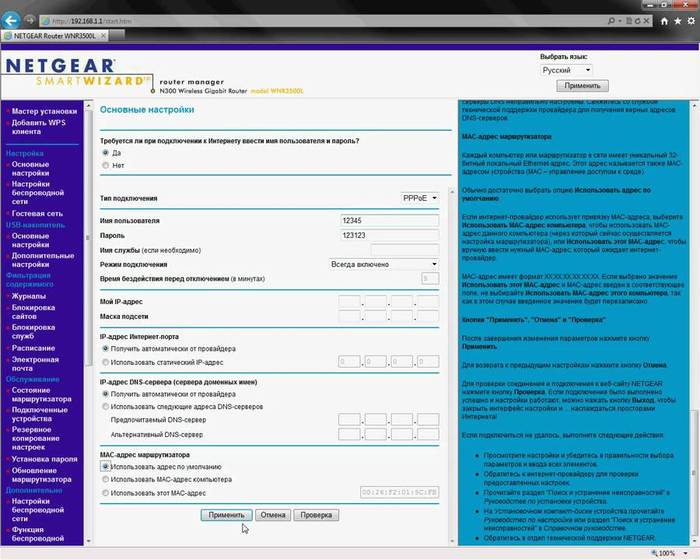Click the search magnifier in address bar

[611, 21]
